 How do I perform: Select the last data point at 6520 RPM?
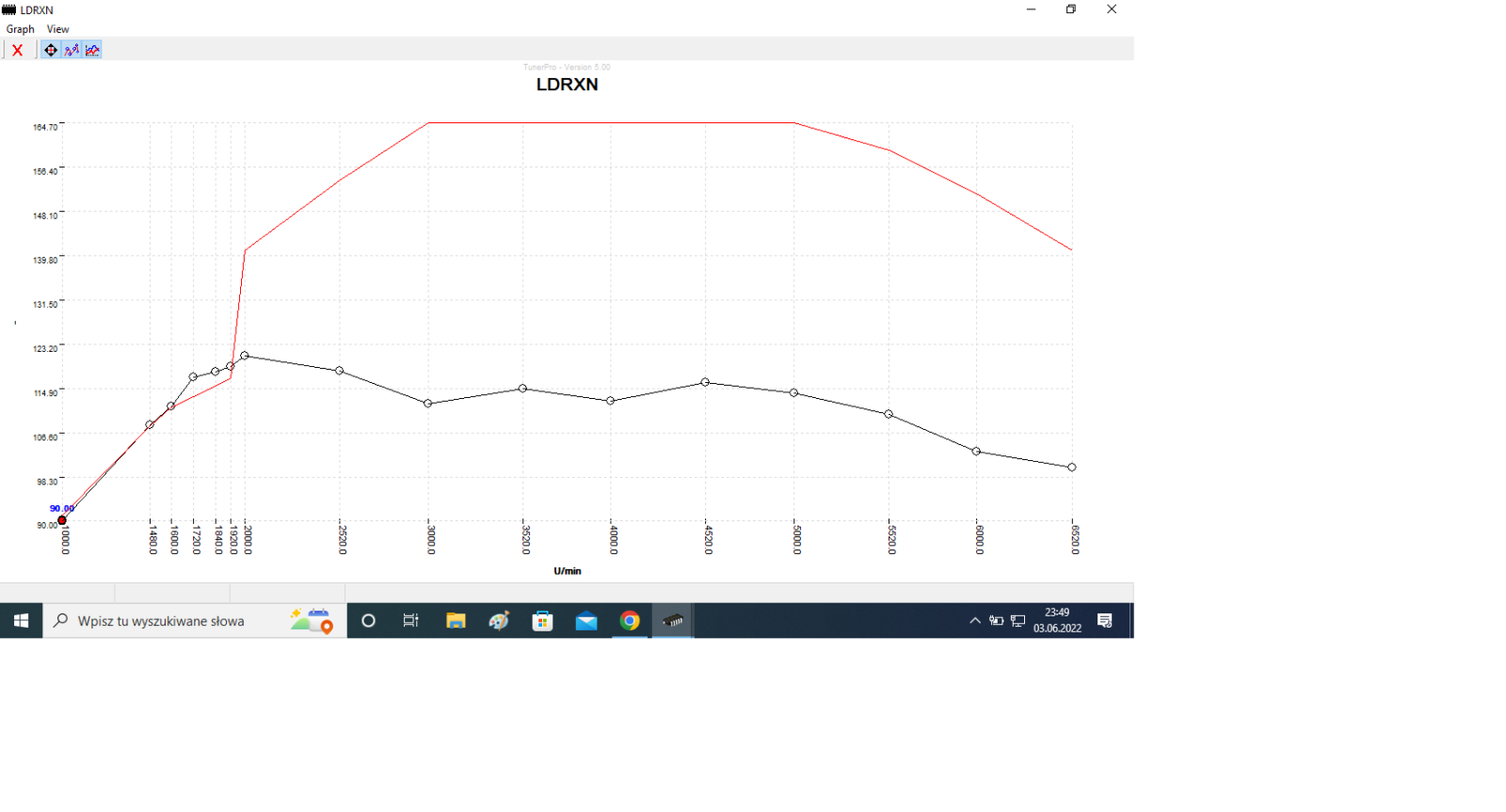pos(1072,467)
